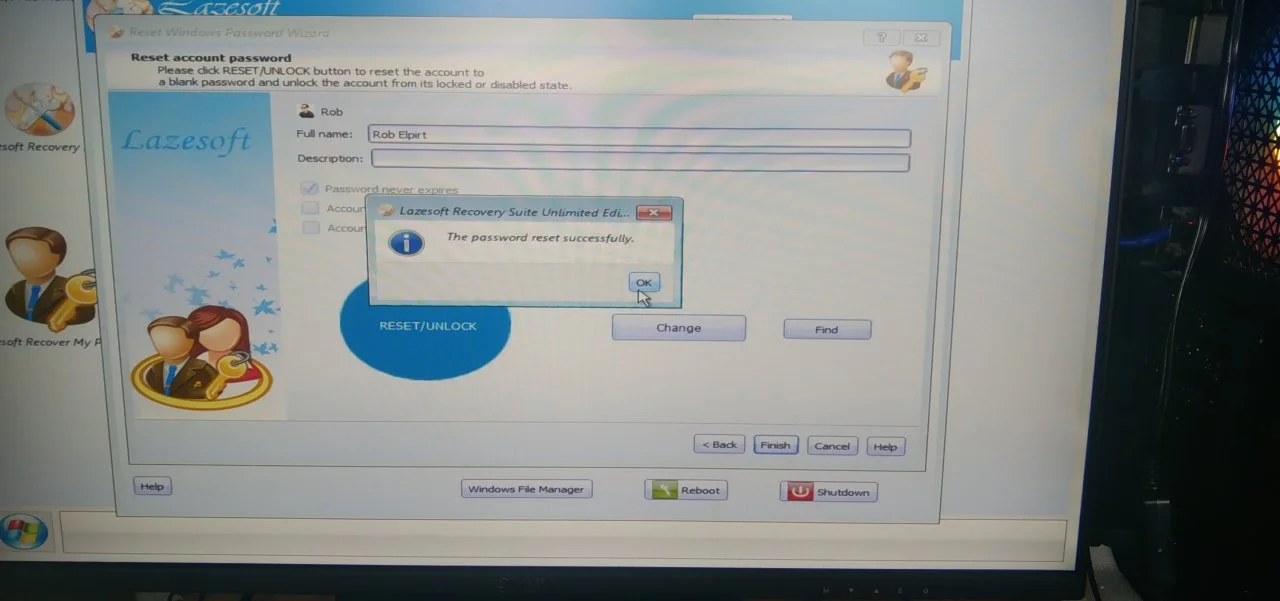
Task: Click the Lazesoft logo text in the sidebar
Action: [x=186, y=141]
